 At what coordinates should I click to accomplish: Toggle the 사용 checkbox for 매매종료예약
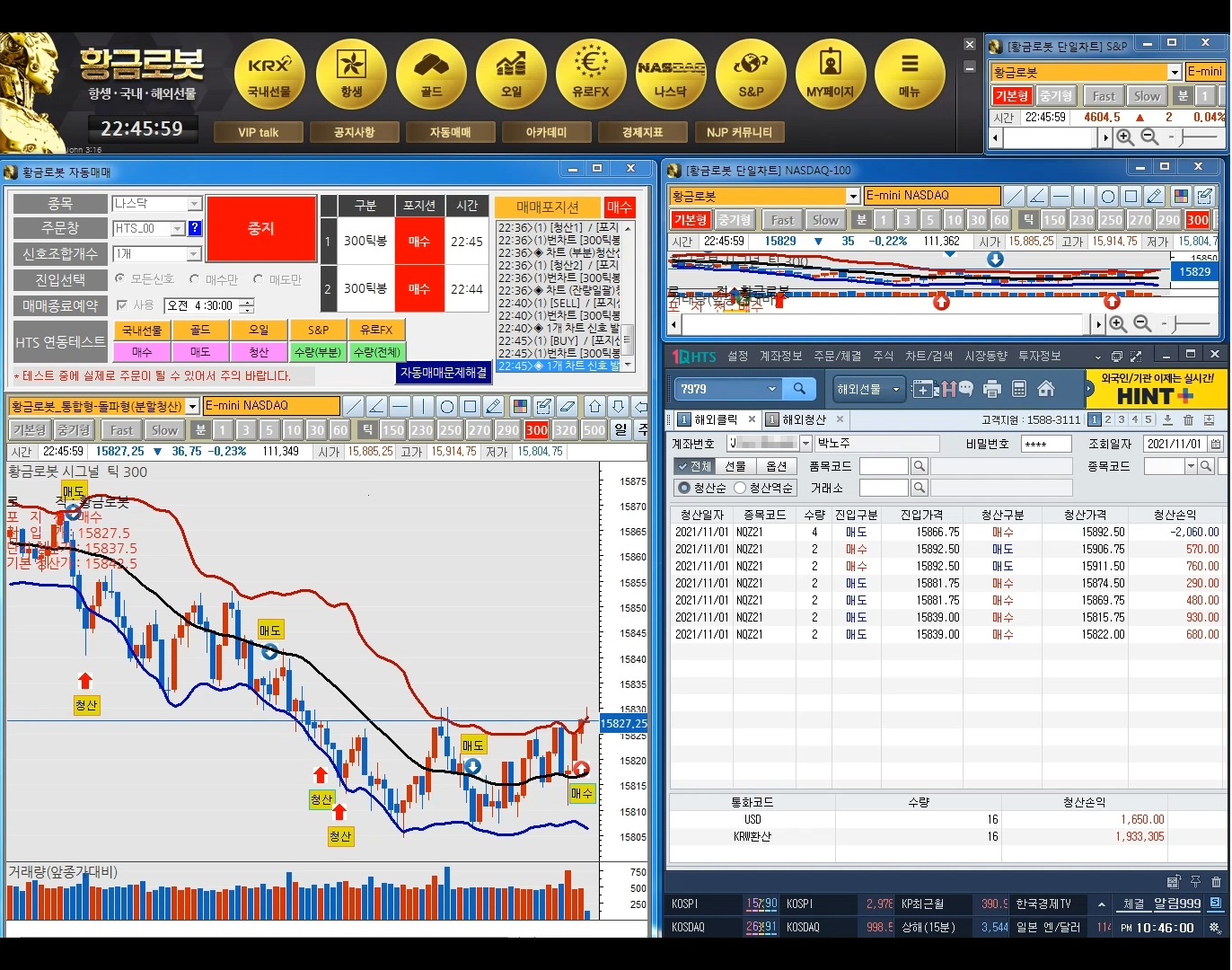tap(122, 305)
